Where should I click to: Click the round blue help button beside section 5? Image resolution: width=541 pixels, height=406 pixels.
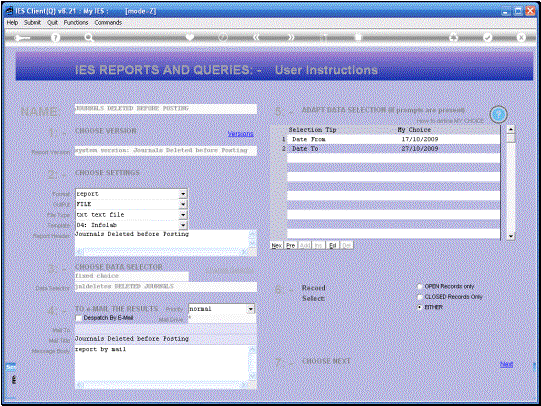[x=498, y=114]
